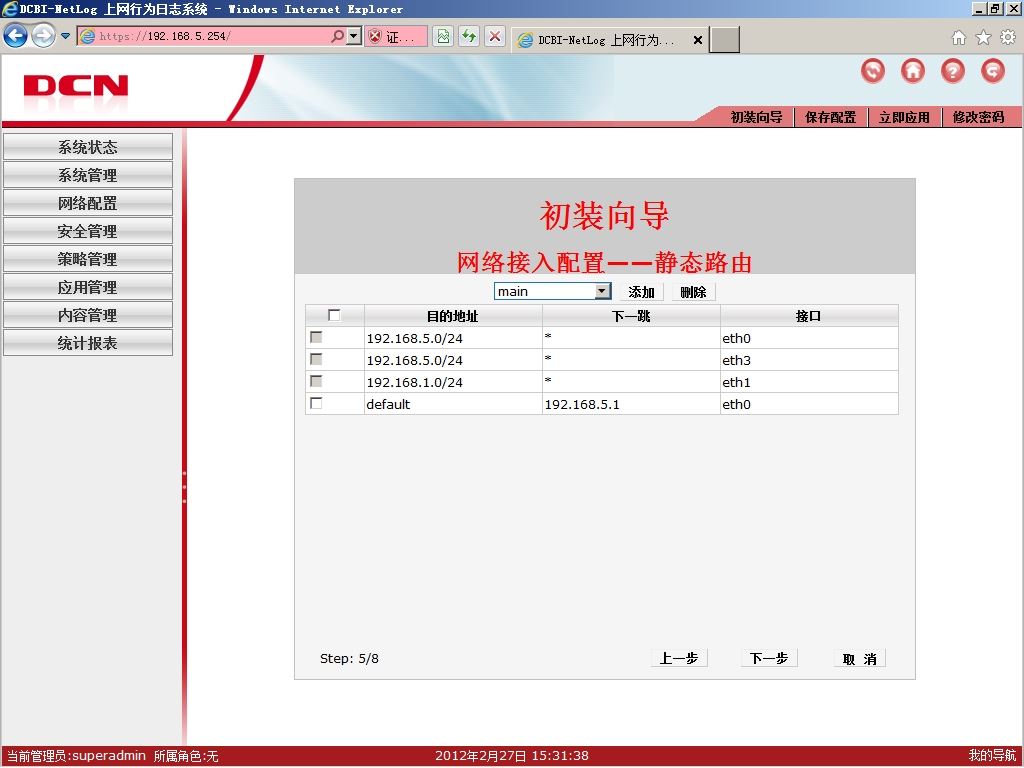Viewport: 1024px width, 768px height.
Task: Open the 系统状态 sidebar menu
Action: pos(88,147)
